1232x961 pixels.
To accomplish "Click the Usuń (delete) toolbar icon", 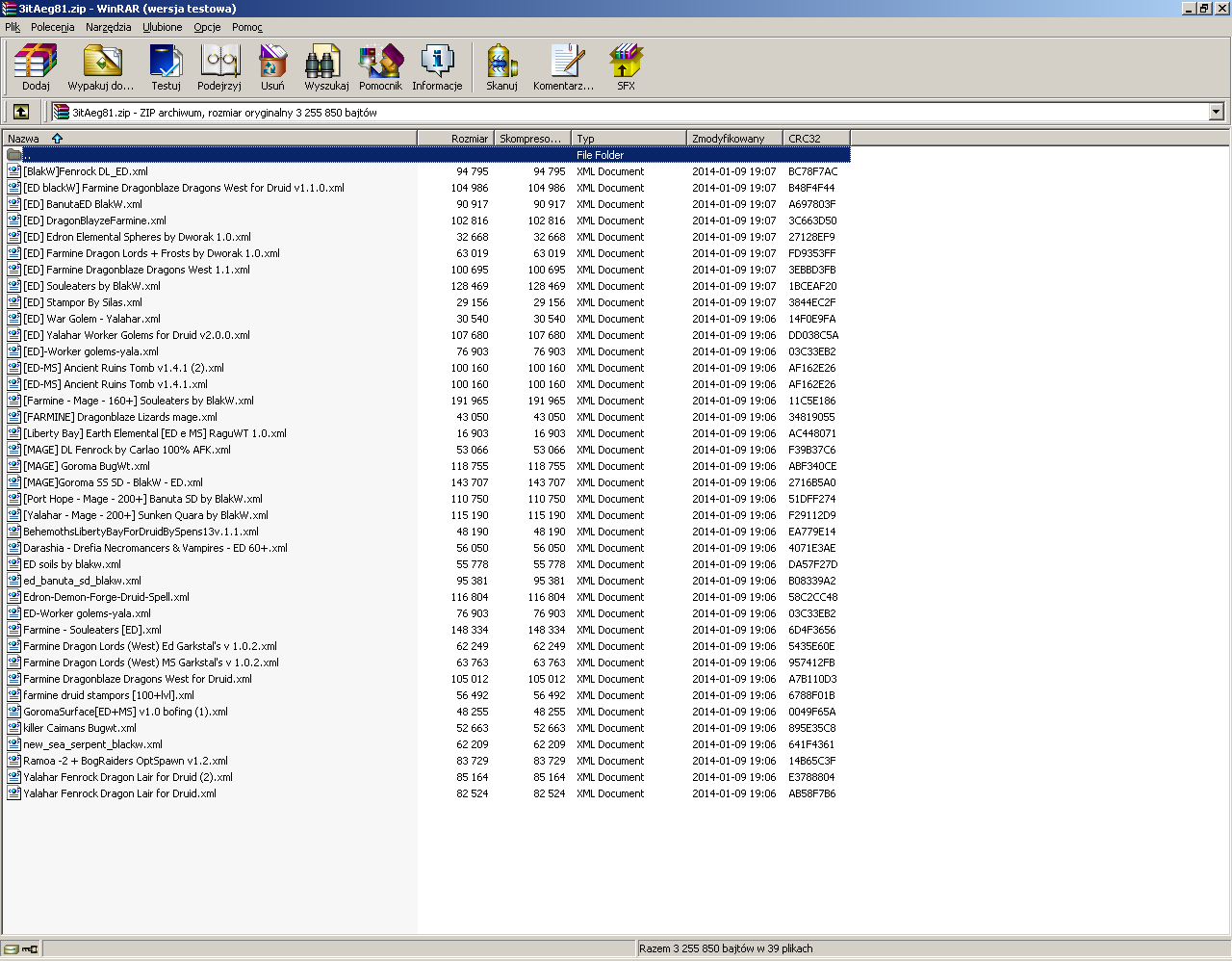I will 272,66.
